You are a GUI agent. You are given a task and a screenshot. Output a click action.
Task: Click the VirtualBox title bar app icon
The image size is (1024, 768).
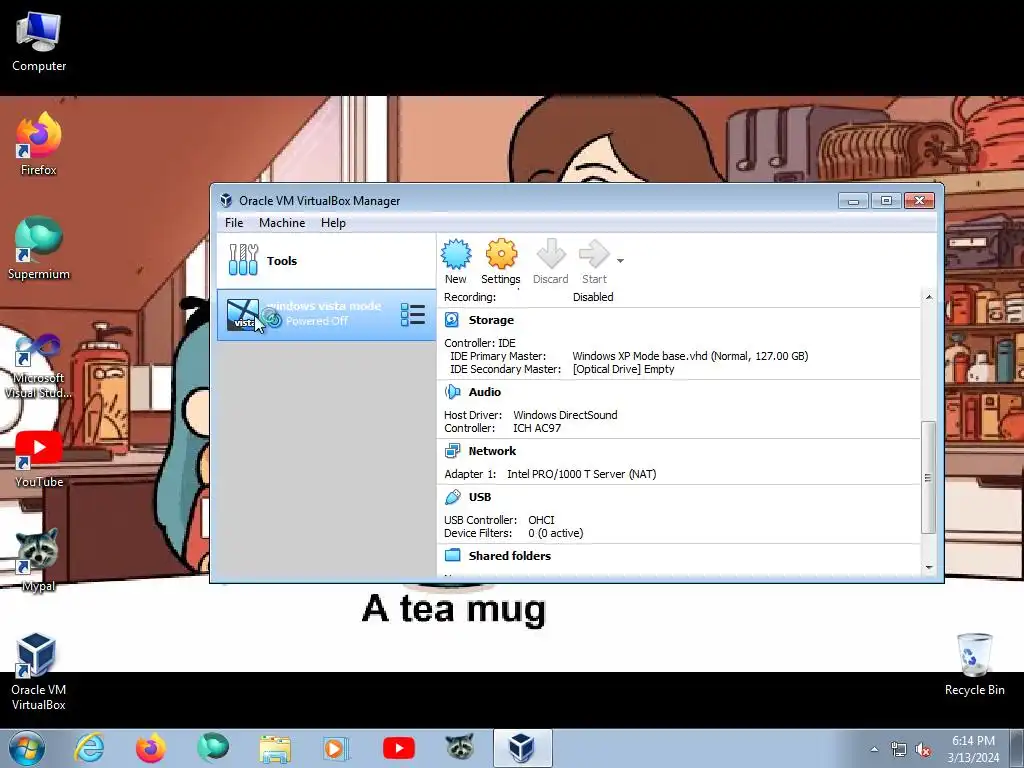(x=226, y=200)
